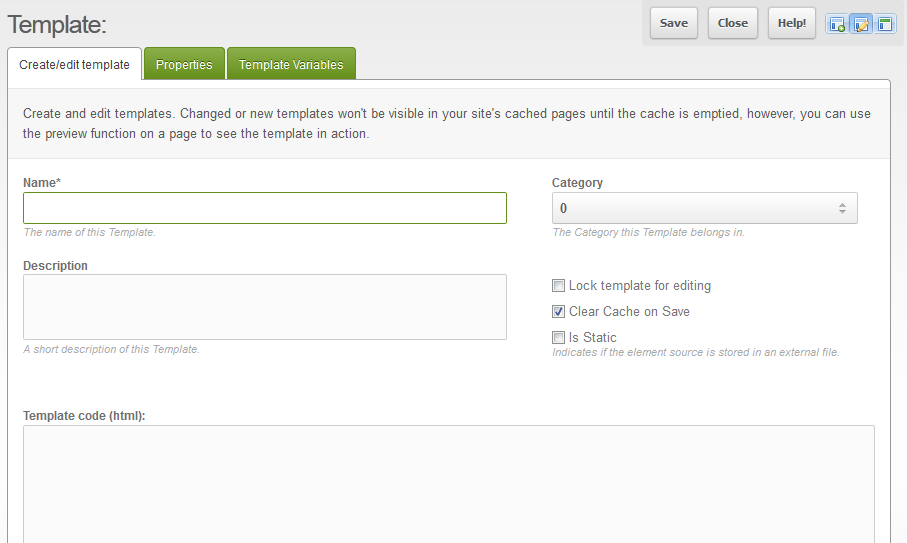Tick the Is Static checkbox
This screenshot has height=543, width=907.
(x=559, y=338)
